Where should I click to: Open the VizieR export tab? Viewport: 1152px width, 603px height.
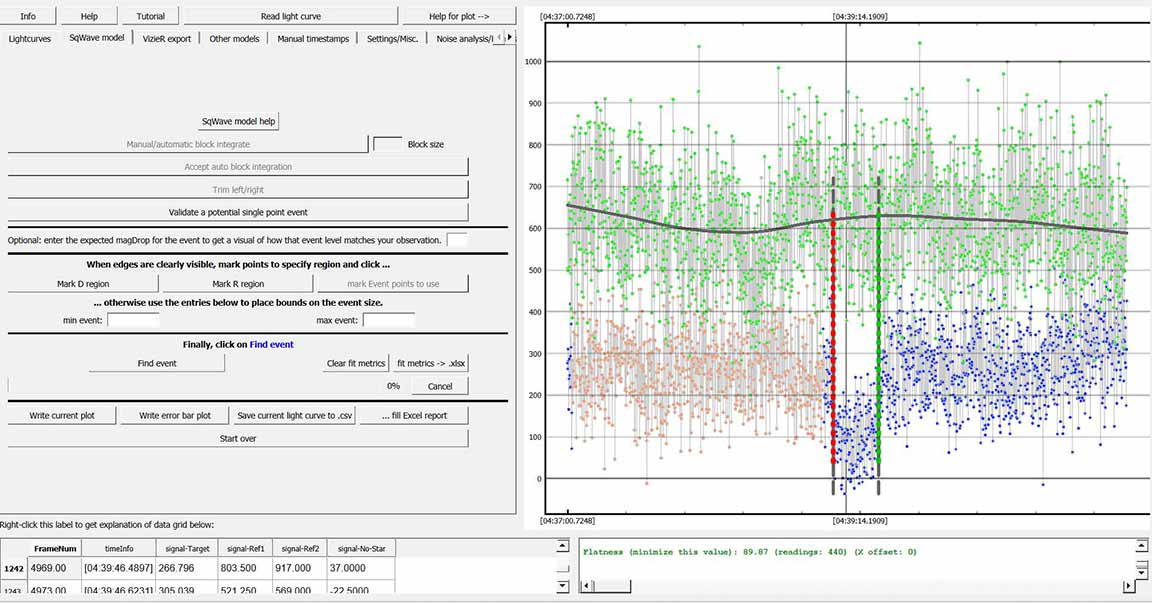coord(167,38)
